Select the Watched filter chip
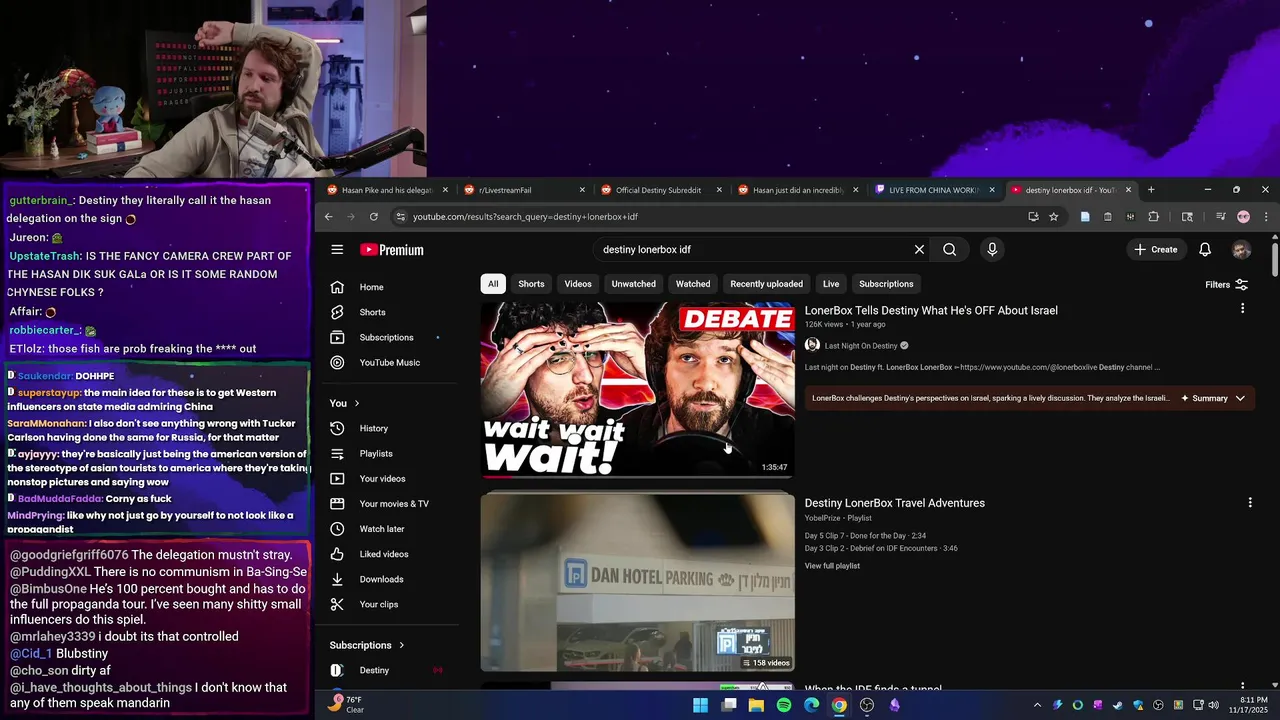This screenshot has height=720, width=1280. (x=693, y=284)
